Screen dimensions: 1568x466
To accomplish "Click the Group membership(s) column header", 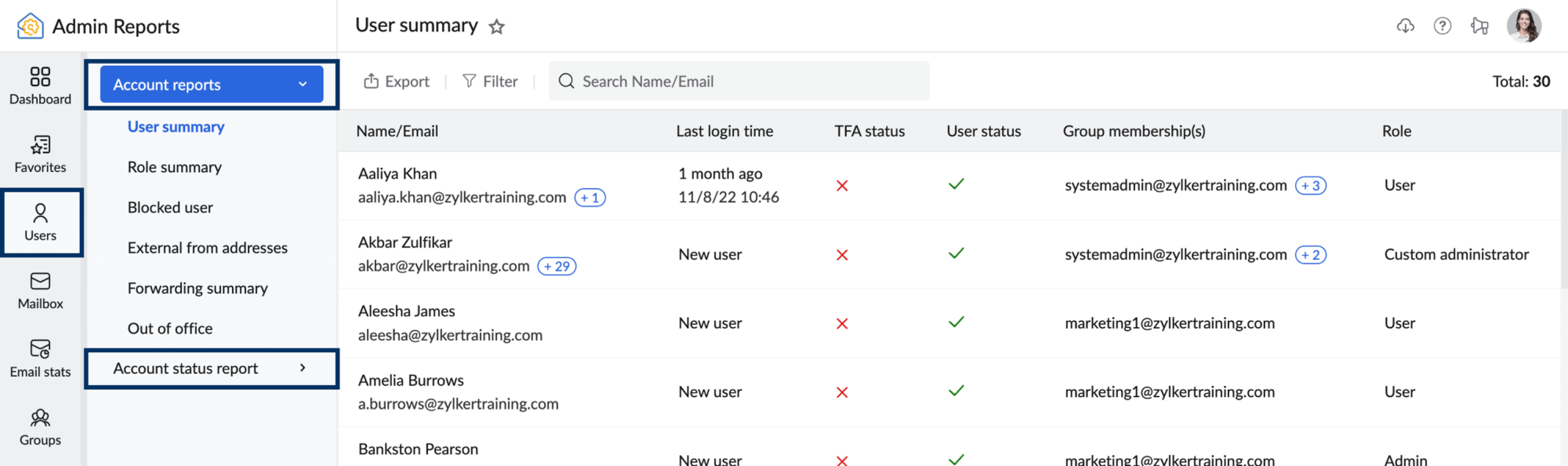I will coord(1134,131).
